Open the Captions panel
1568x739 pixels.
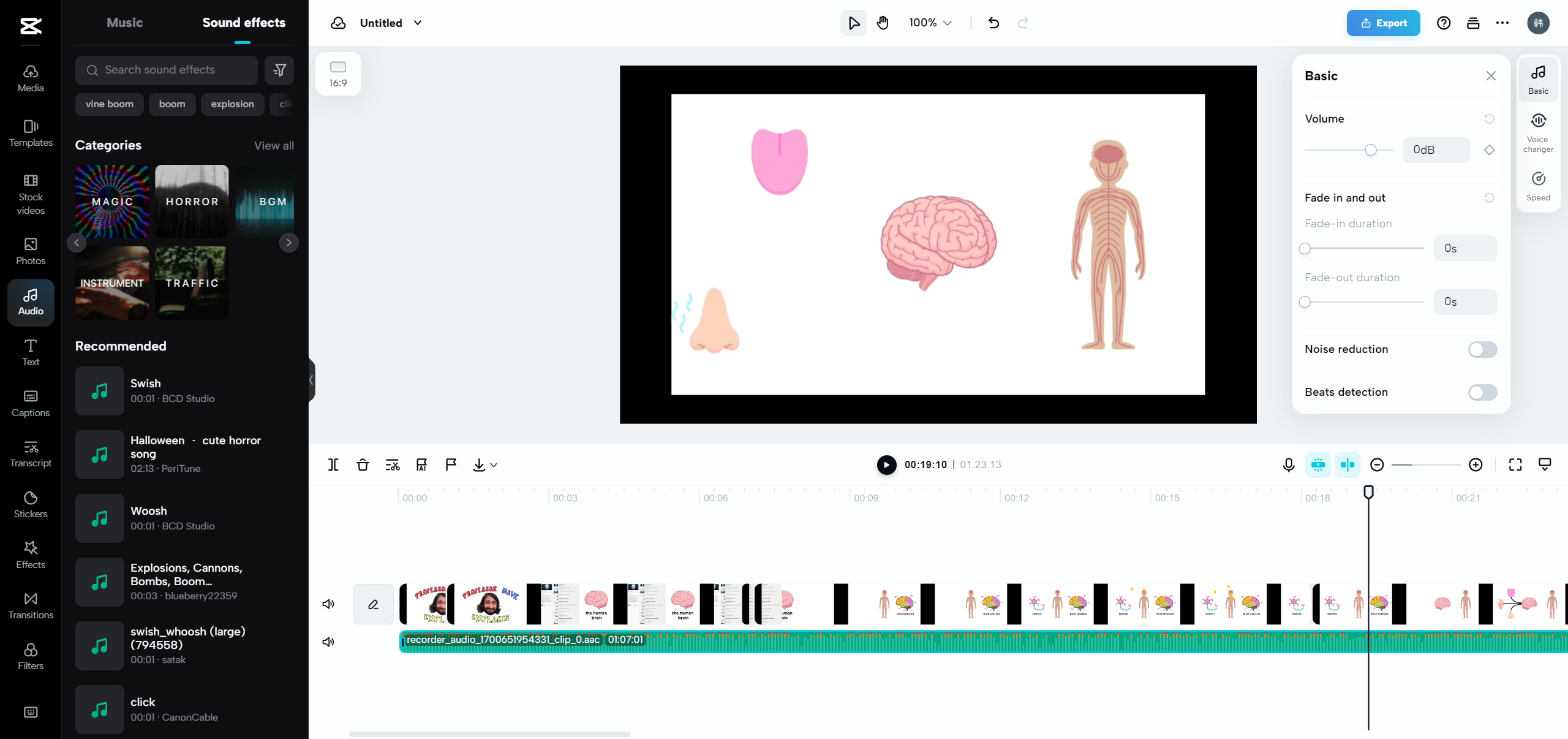30,402
